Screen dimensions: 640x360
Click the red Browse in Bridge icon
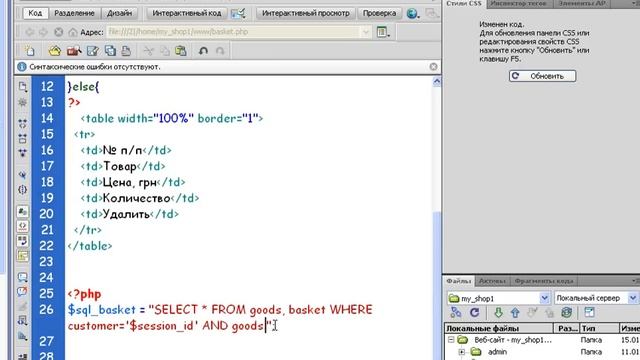74,51
